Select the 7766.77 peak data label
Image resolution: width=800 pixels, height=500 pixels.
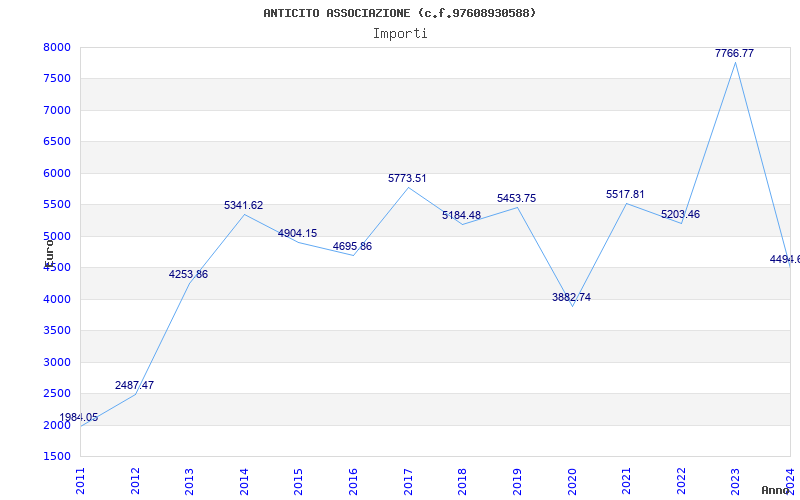tap(734, 53)
